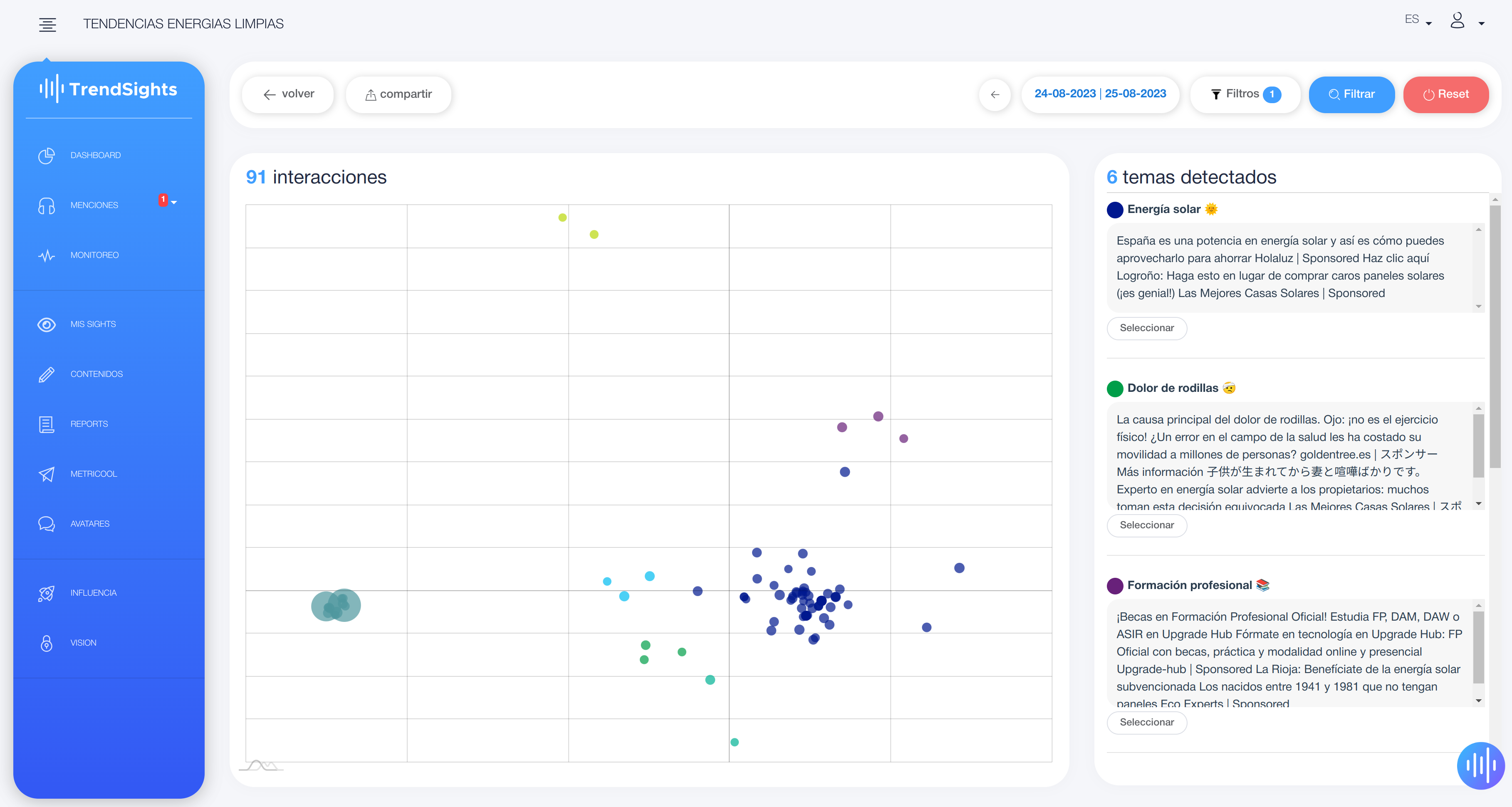Expand the Menciones submenu arrow
1512x807 pixels.
(174, 203)
